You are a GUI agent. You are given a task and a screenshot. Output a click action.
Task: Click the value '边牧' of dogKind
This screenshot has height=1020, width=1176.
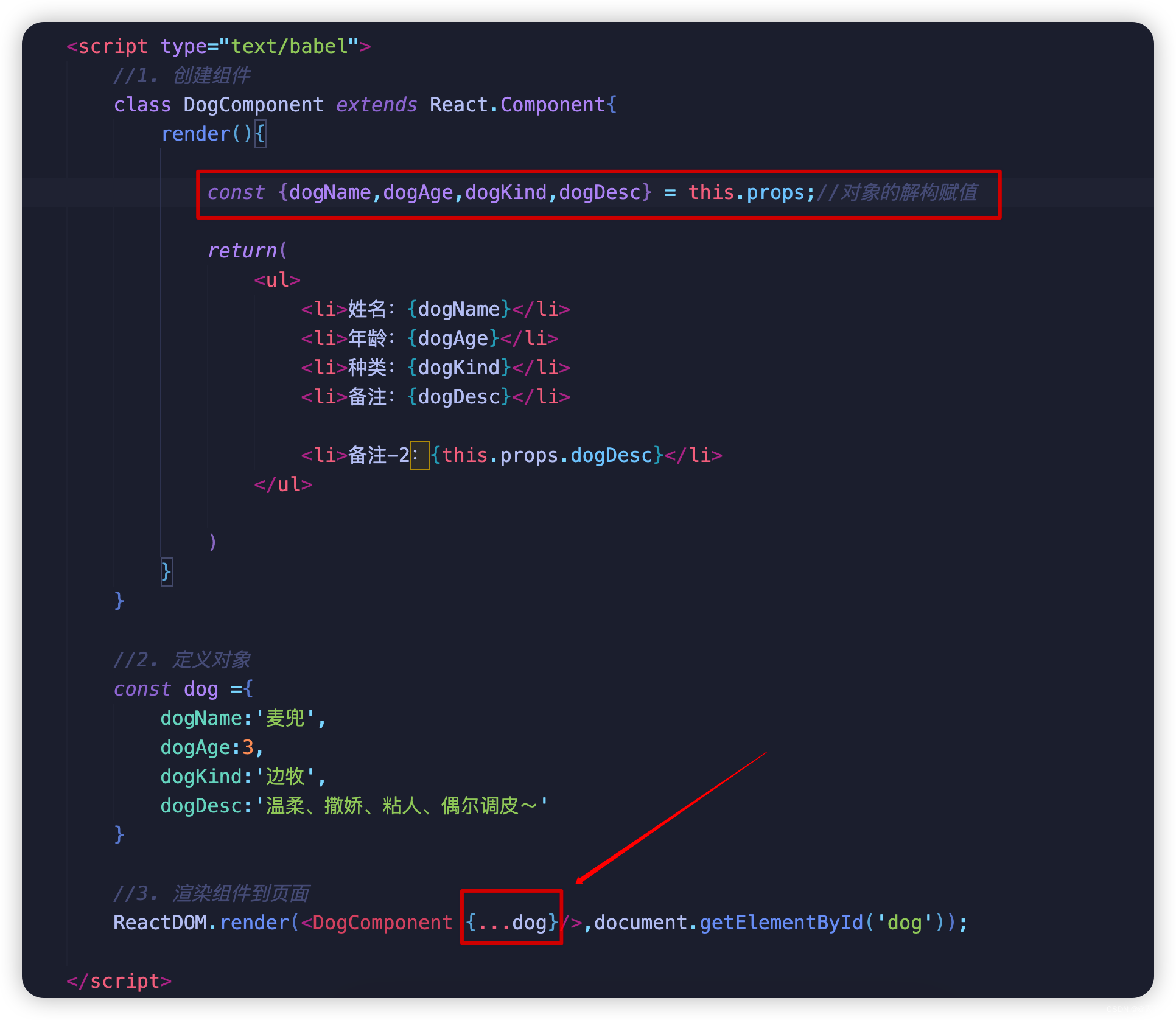285,777
